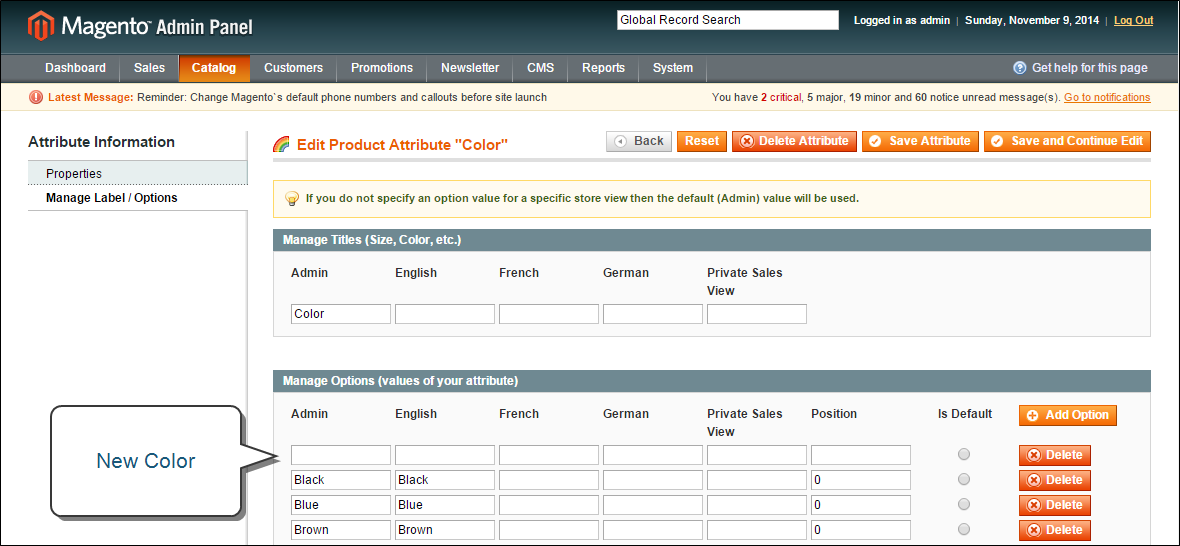
Task: Click the English field containing Blue
Action: [x=445, y=505]
